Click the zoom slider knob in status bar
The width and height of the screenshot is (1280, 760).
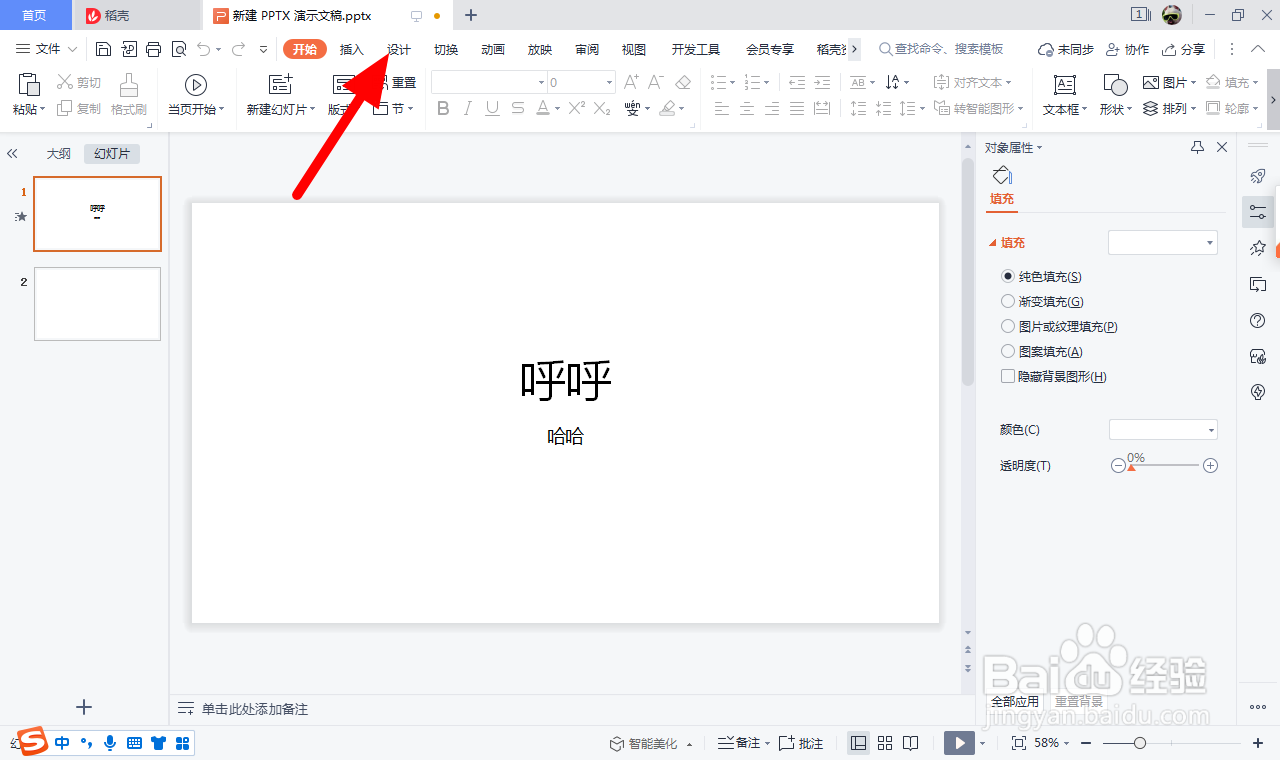1140,743
